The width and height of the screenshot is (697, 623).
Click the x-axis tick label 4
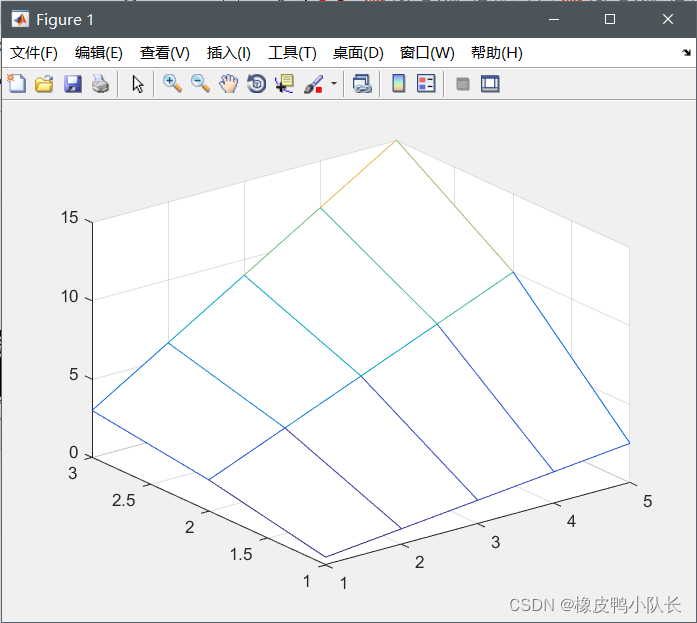point(571,521)
